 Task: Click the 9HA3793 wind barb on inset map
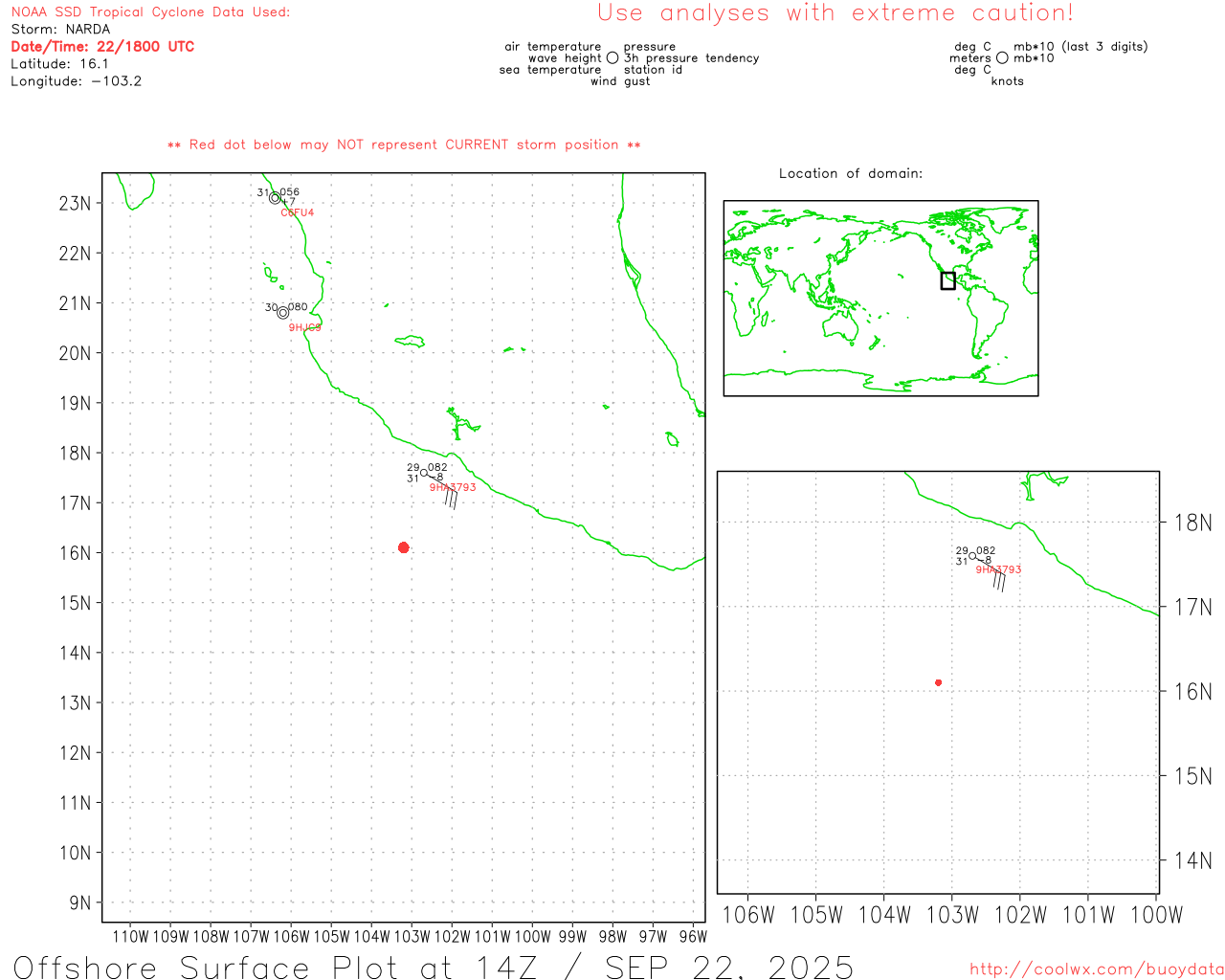point(999,579)
